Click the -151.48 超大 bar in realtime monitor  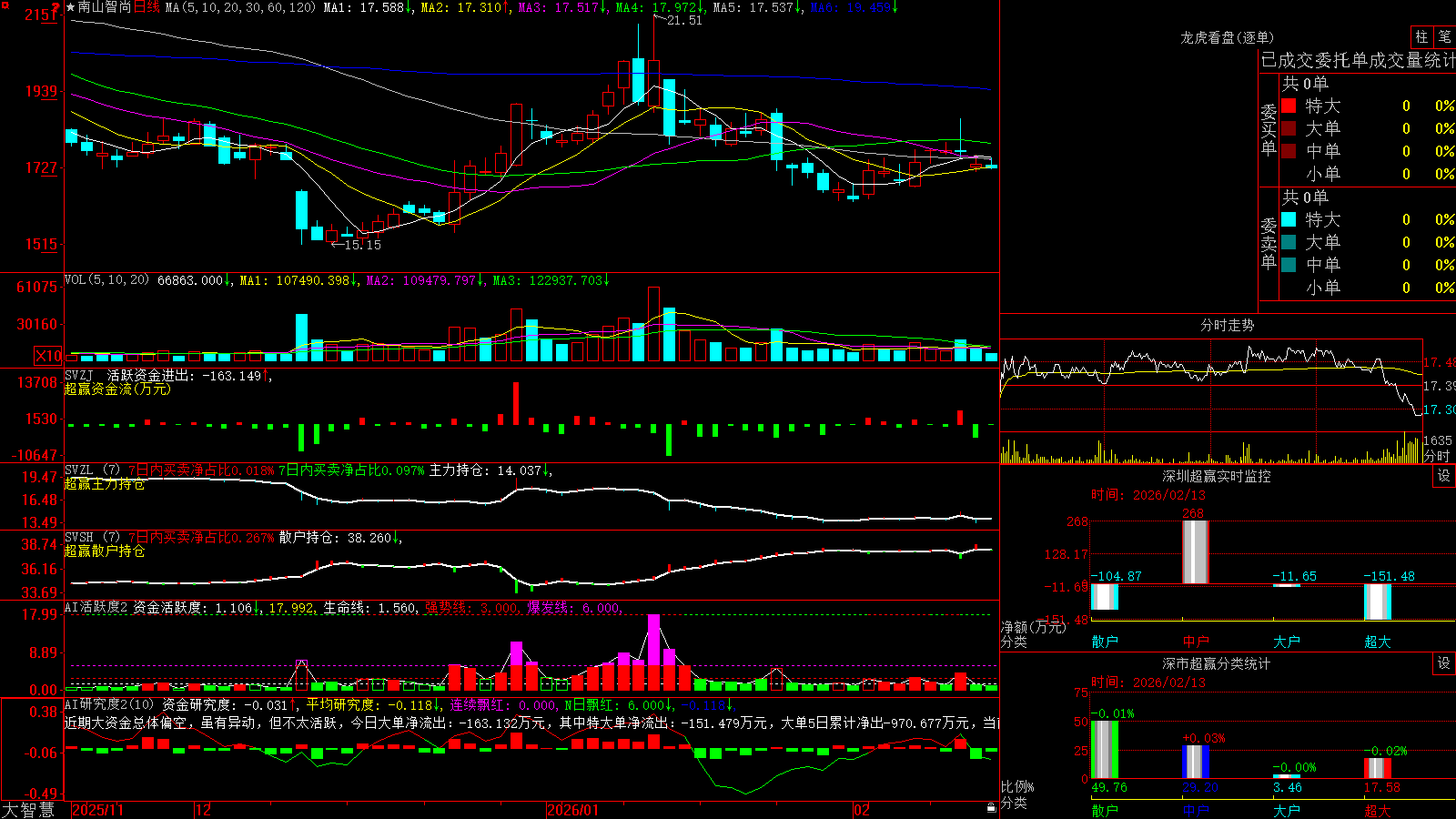point(1378,602)
